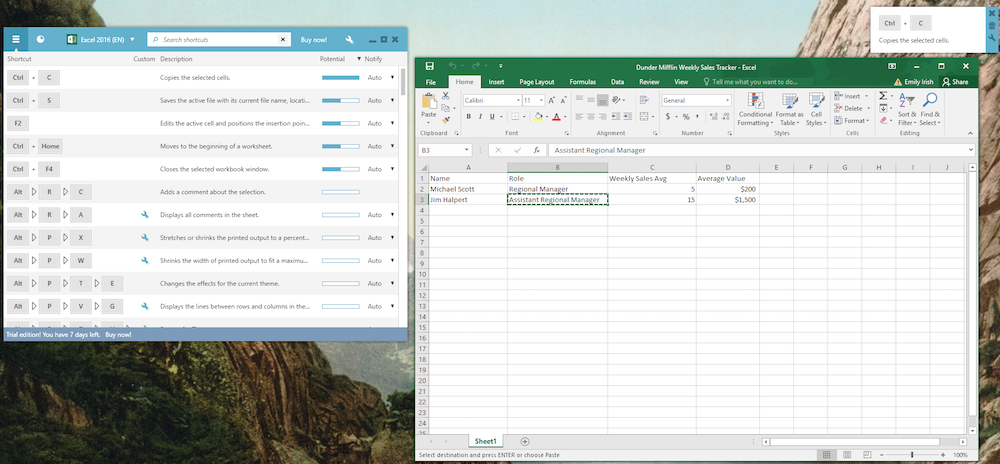Open Sort & Filter in Editing group
This screenshot has height=464, width=1000.
click(x=907, y=109)
